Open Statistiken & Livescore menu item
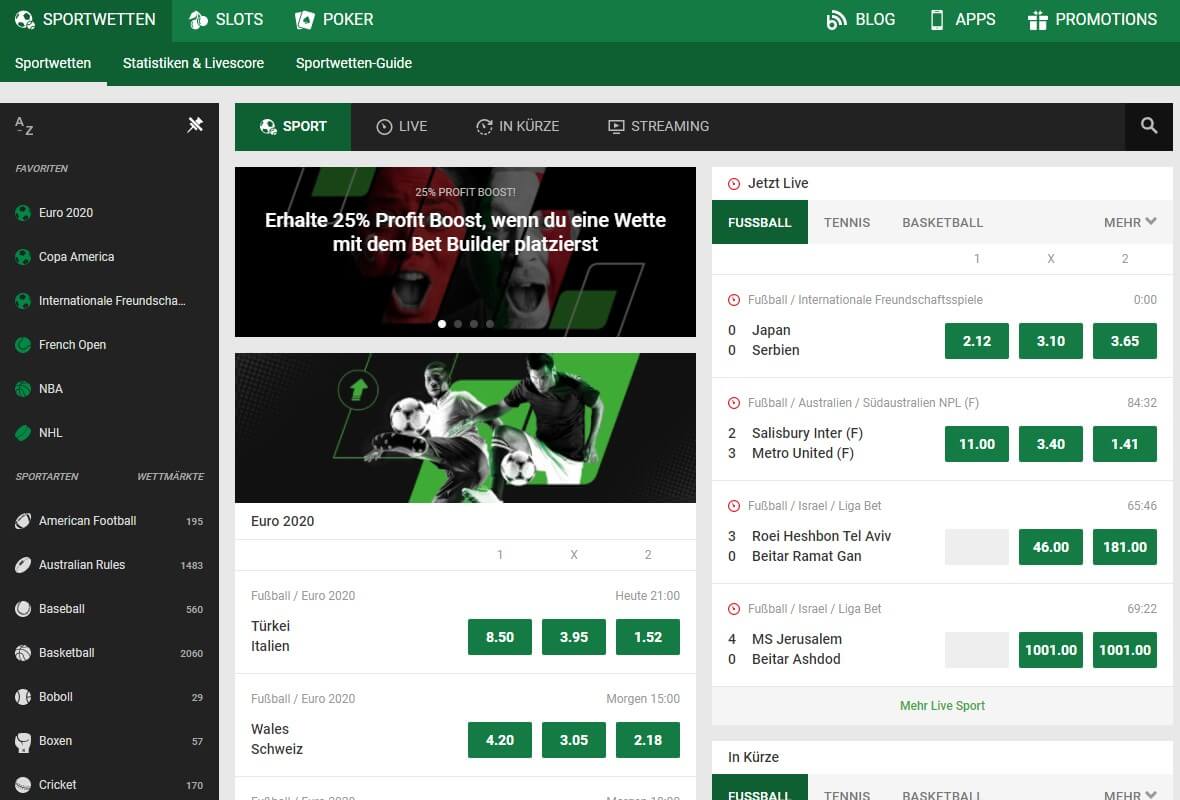 193,63
